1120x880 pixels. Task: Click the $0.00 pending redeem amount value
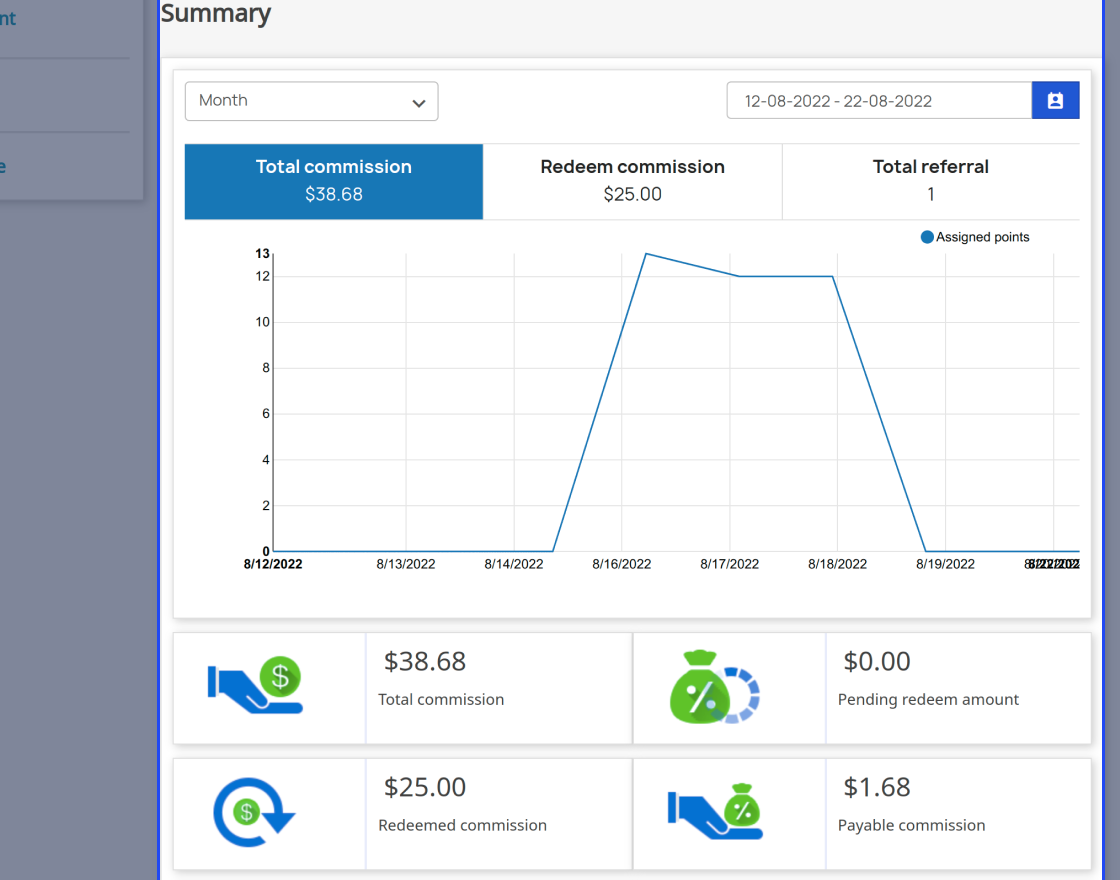click(876, 661)
